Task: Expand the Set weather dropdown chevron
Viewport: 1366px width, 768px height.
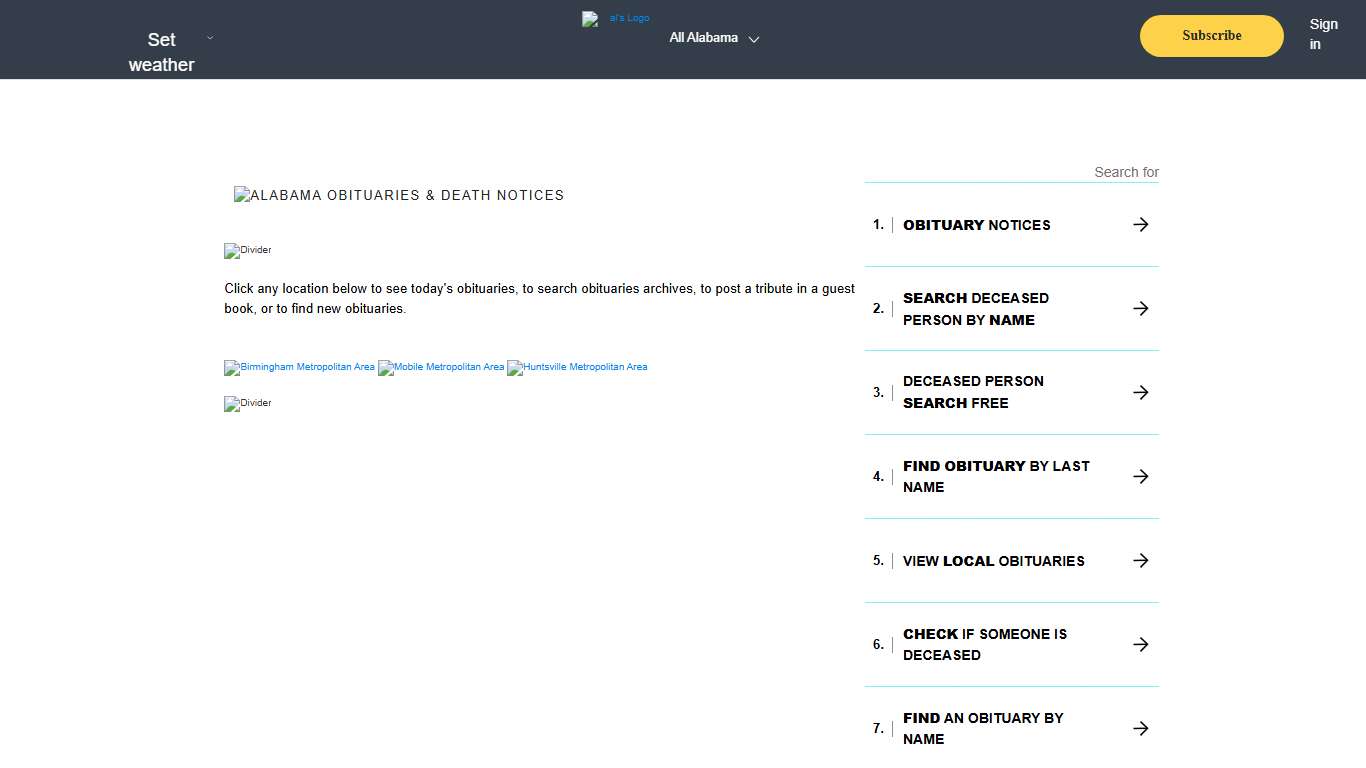Action: tap(210, 38)
